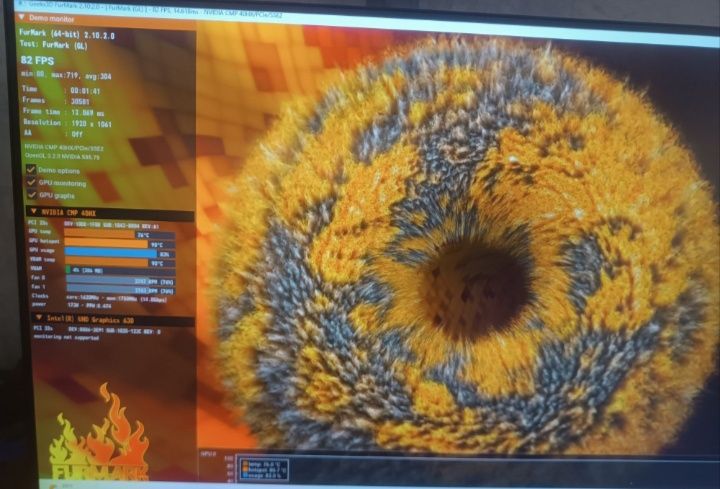Click the Clocks core and mem row

99,298
